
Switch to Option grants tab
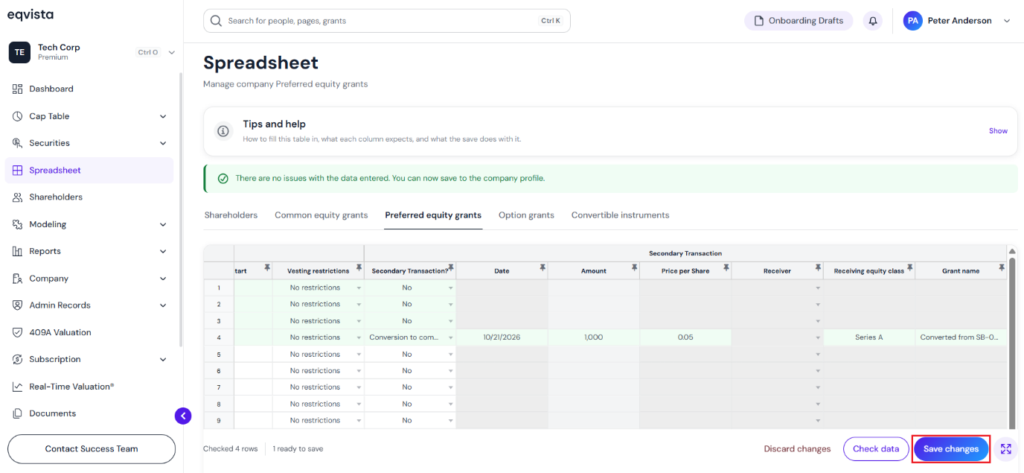(x=526, y=215)
